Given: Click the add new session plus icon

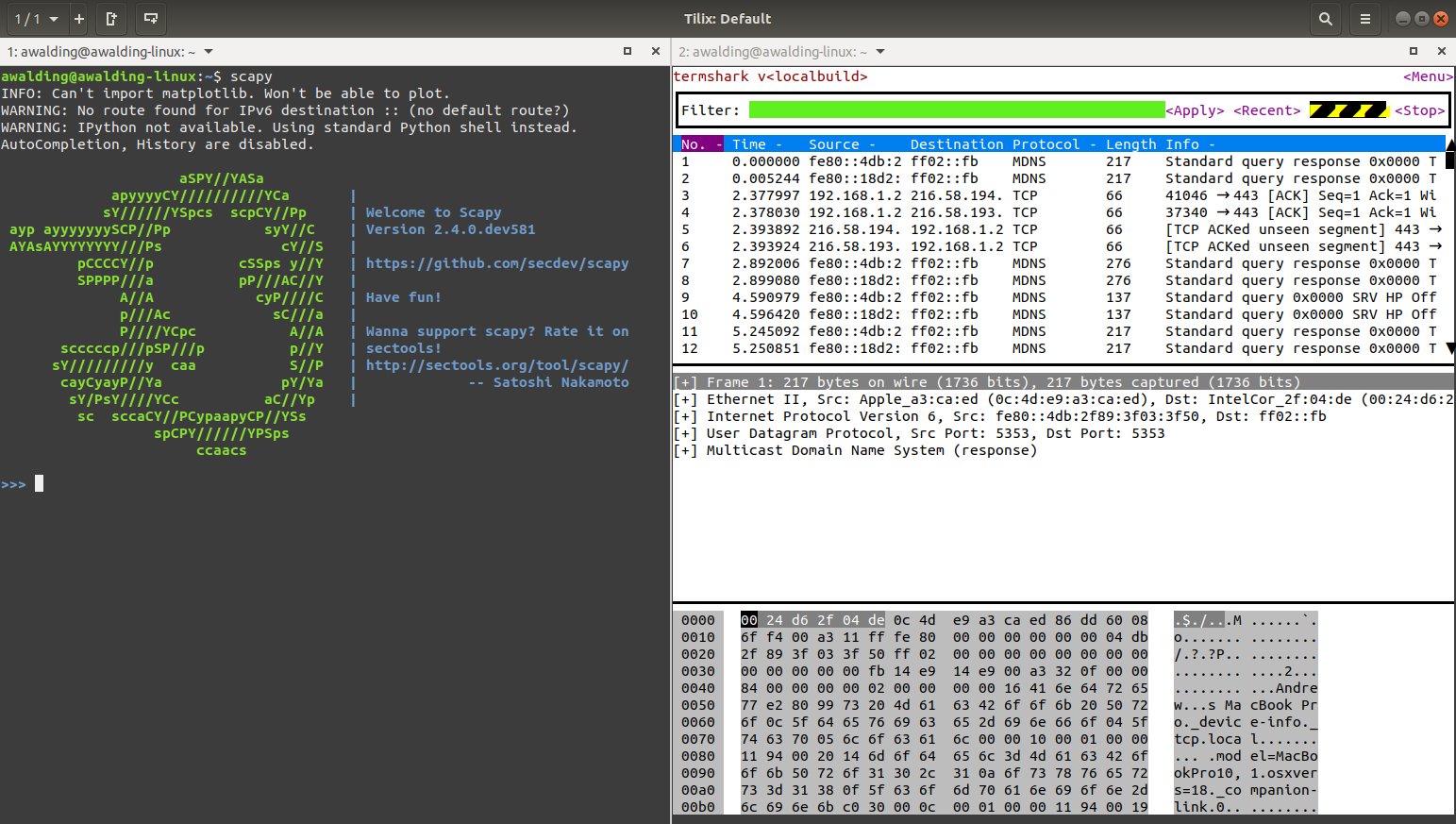Looking at the screenshot, I should [79, 19].
